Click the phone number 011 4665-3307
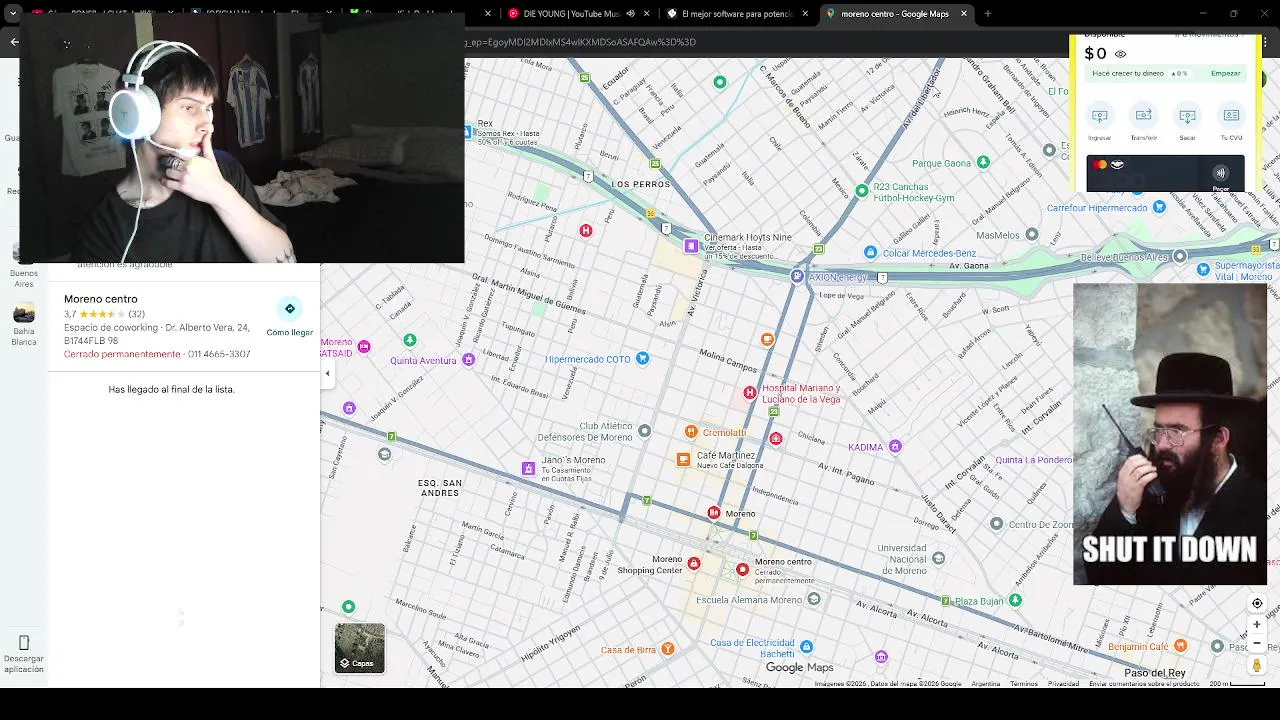Screen dimensions: 1280x720 point(219,354)
